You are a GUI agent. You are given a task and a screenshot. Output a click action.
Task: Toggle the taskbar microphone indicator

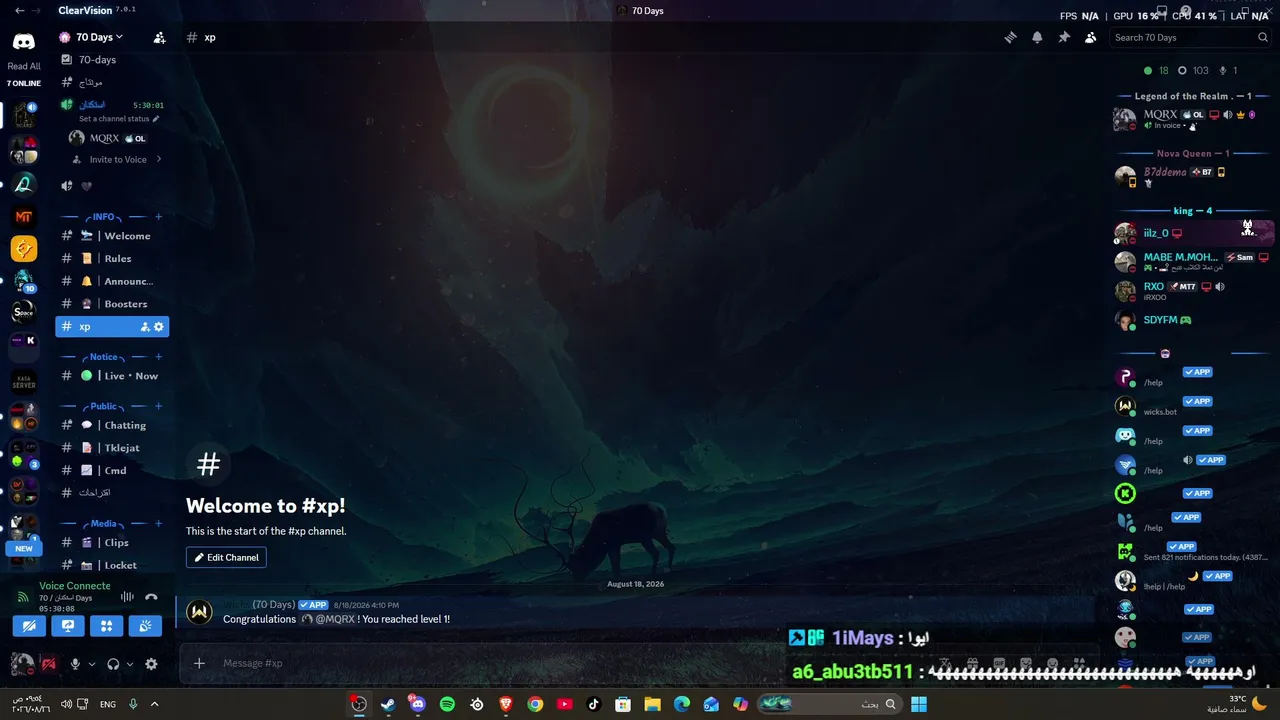tap(132, 704)
